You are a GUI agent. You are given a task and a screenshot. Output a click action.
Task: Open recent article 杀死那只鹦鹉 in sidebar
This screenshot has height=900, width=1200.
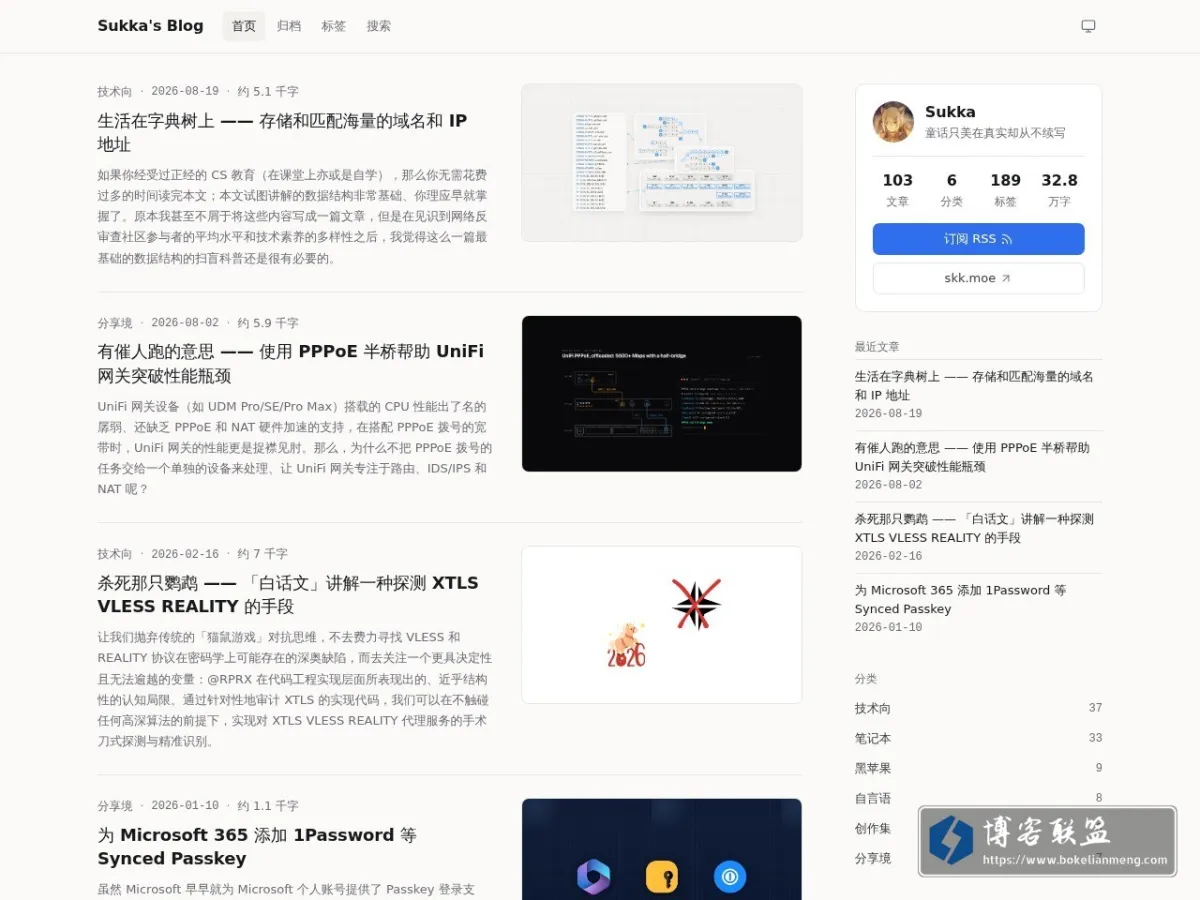coord(974,528)
